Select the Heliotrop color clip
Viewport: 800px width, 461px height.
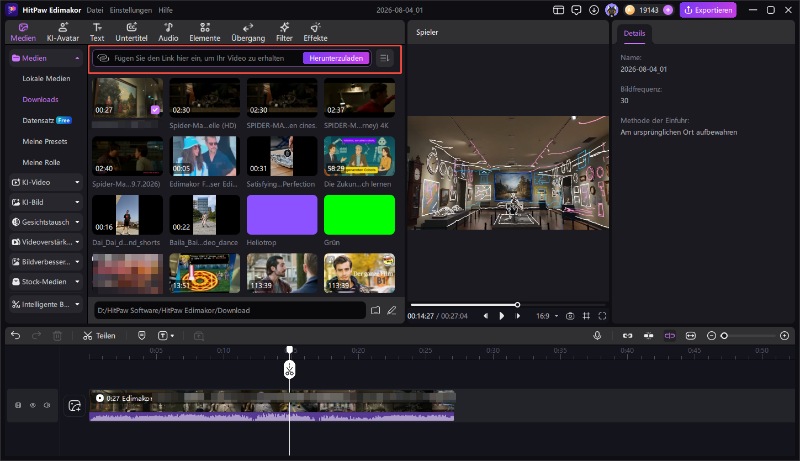point(282,215)
